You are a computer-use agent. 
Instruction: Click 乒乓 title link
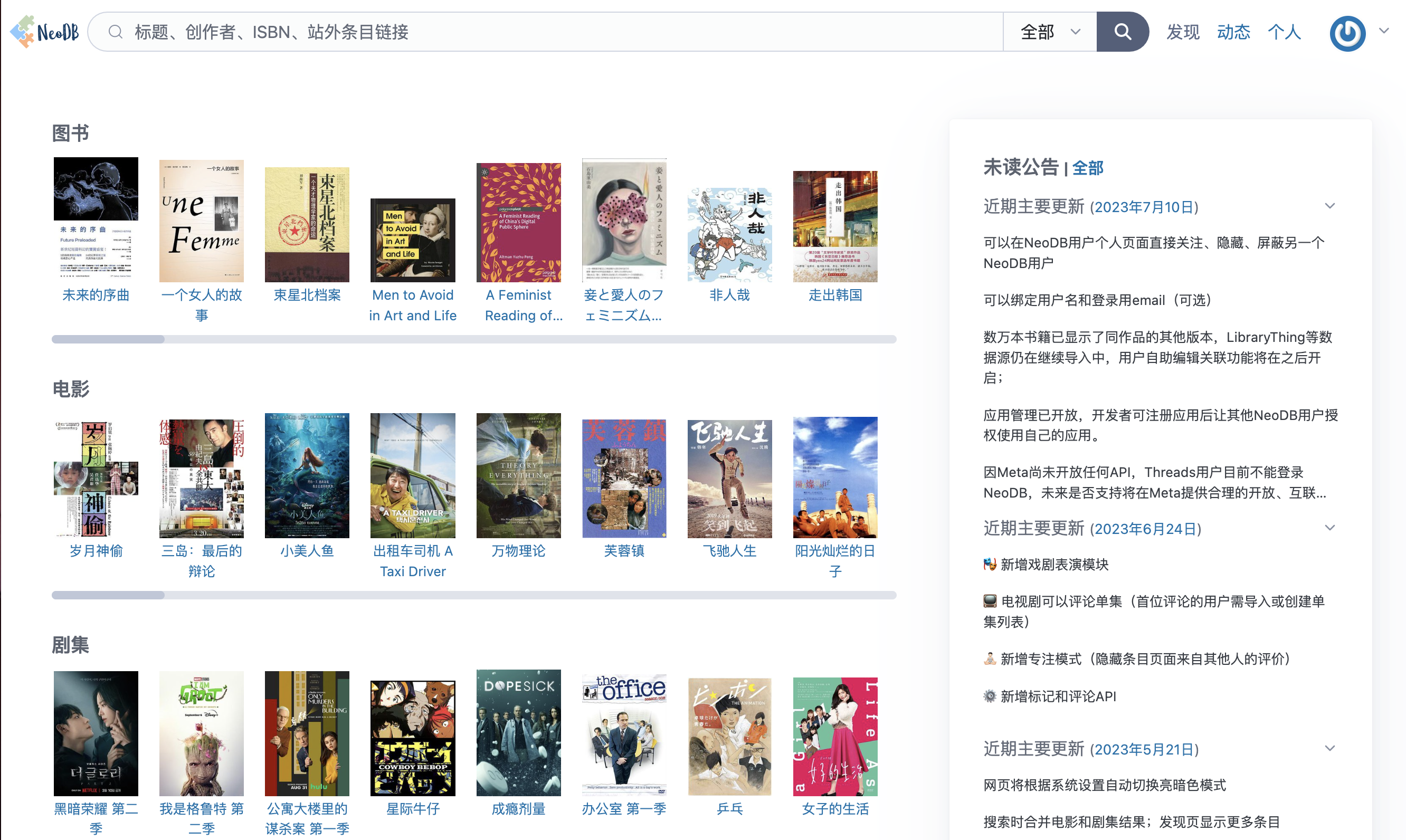(729, 809)
